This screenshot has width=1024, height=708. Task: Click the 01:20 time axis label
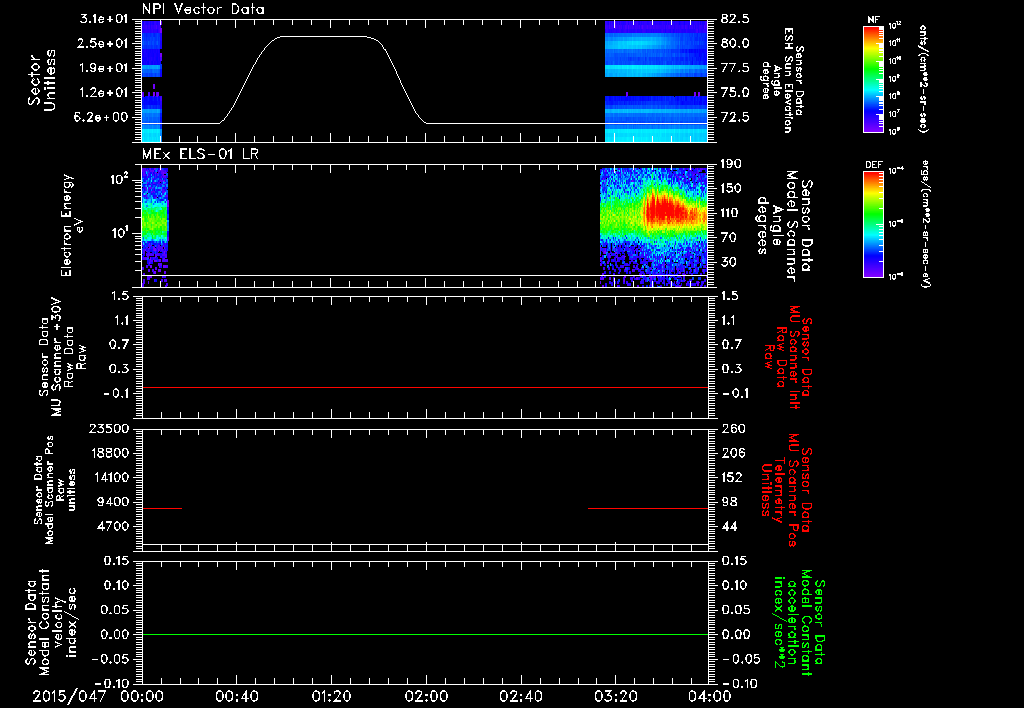pyautogui.click(x=331, y=696)
